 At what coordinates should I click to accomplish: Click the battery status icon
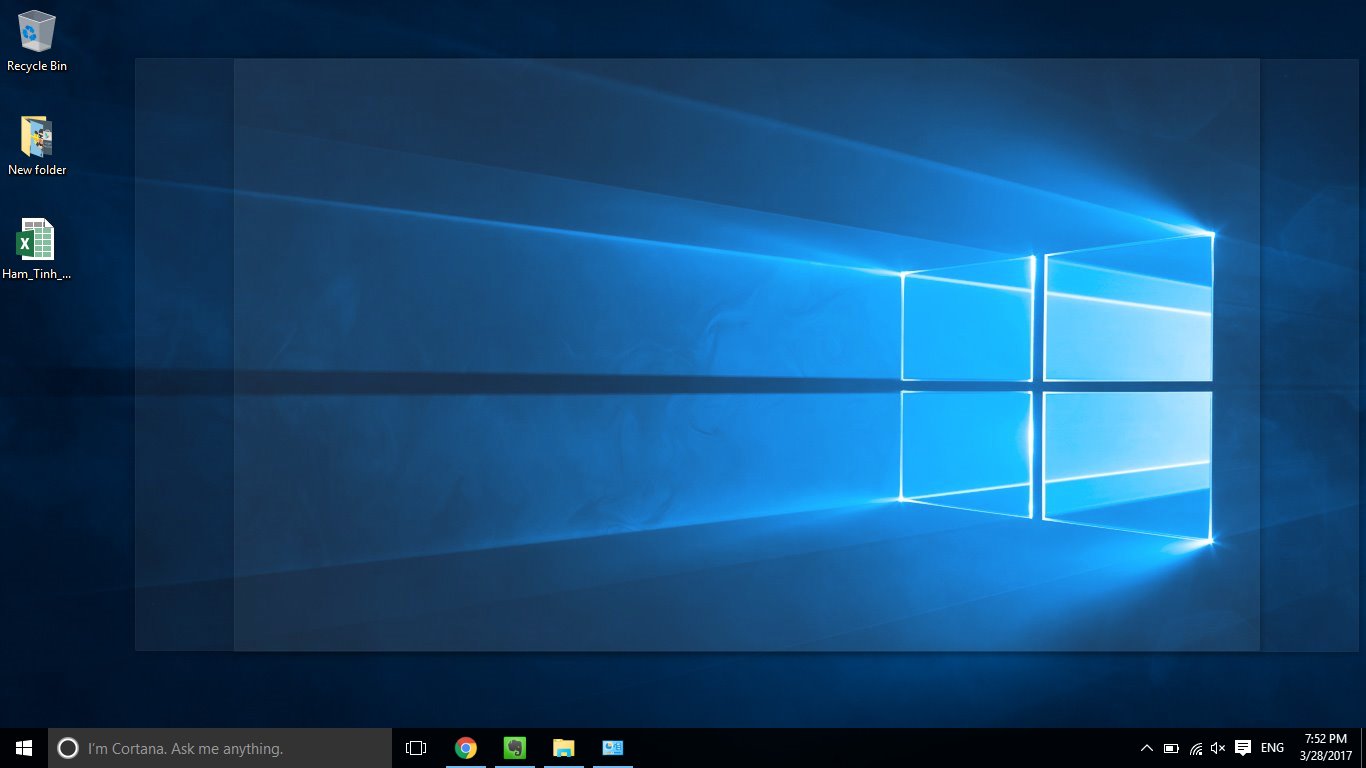pyautogui.click(x=1170, y=747)
